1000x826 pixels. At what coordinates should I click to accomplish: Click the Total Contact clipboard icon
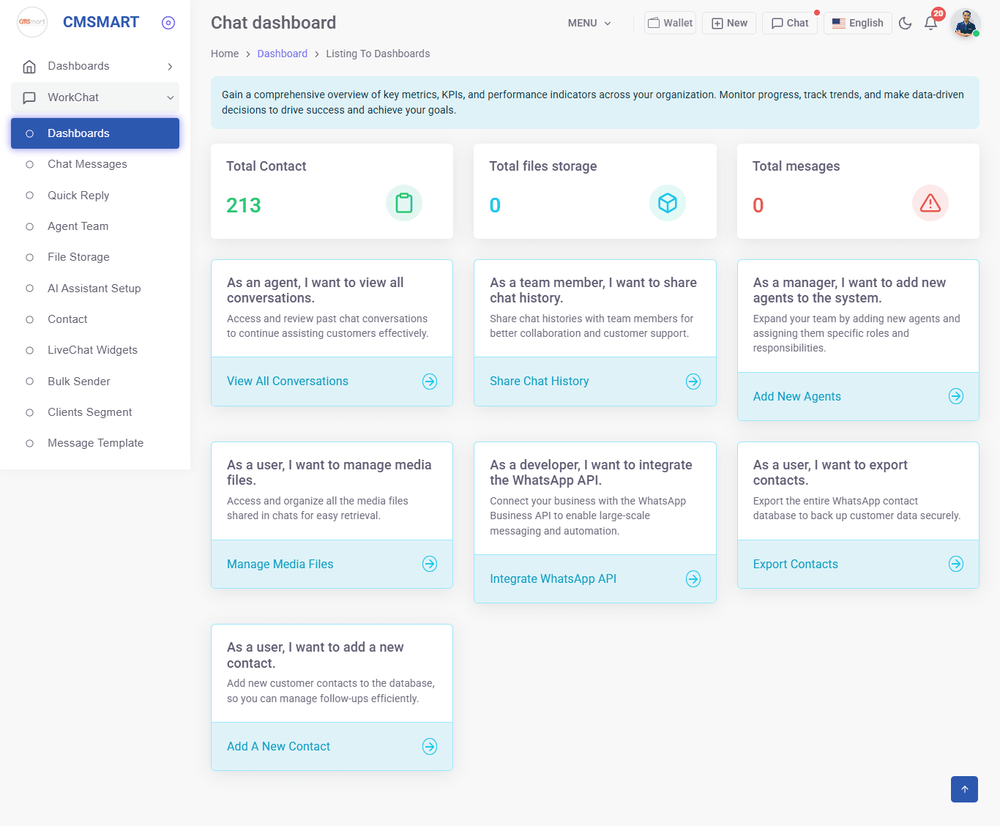(x=404, y=204)
